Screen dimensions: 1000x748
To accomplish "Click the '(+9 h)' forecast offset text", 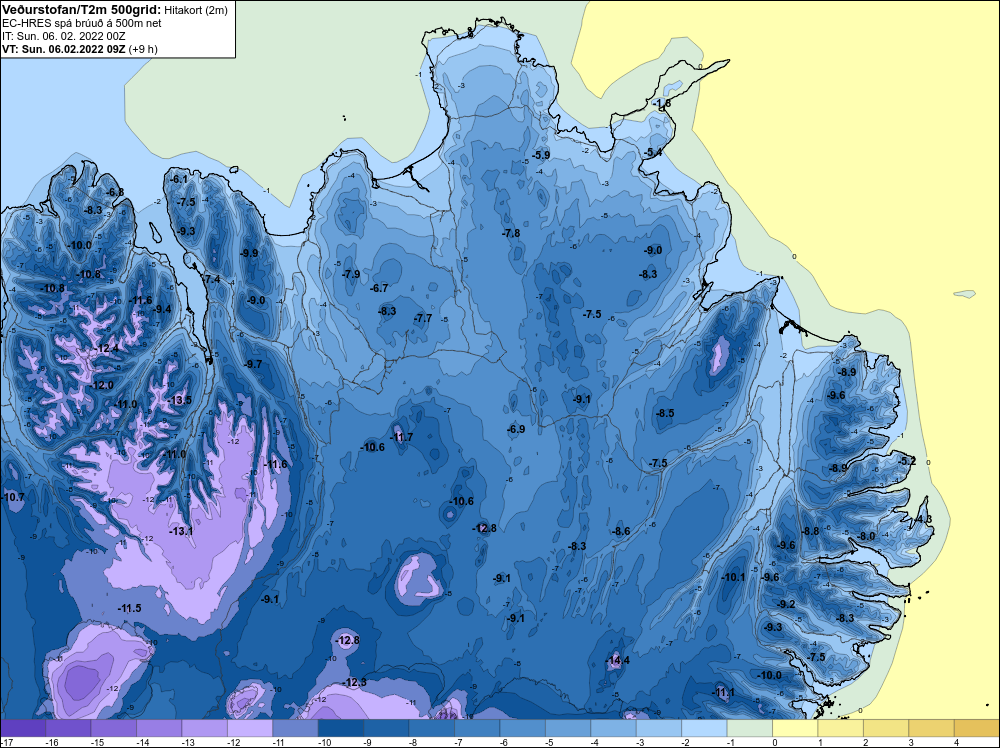I will point(143,49).
